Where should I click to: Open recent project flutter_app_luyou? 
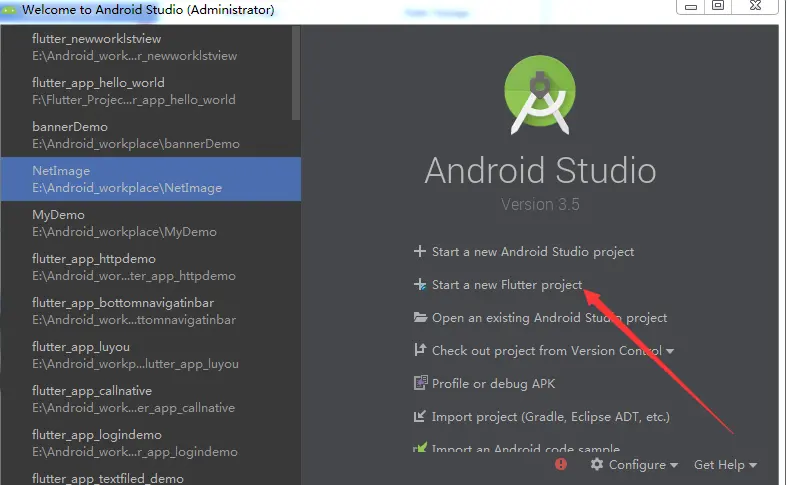pos(151,355)
